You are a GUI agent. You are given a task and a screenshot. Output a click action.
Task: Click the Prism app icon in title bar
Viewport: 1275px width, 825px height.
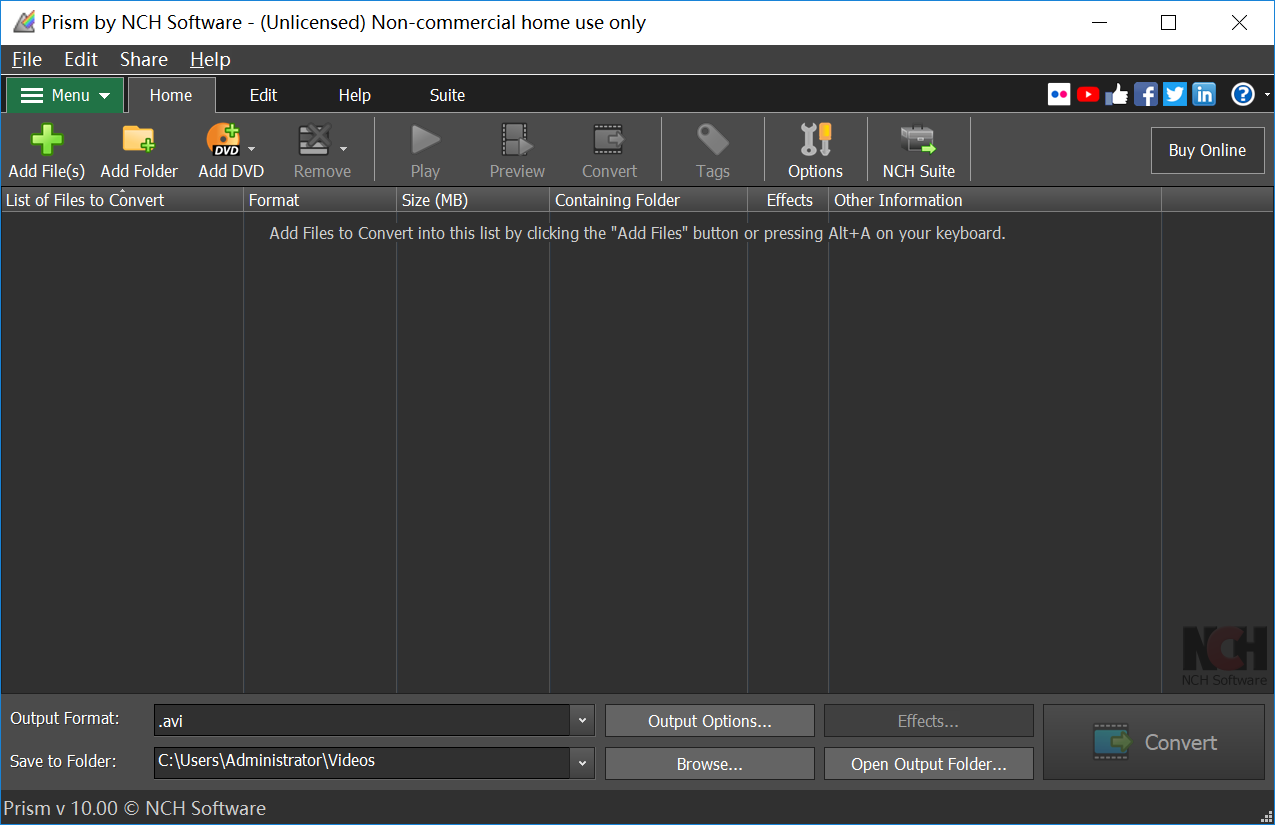(x=24, y=22)
